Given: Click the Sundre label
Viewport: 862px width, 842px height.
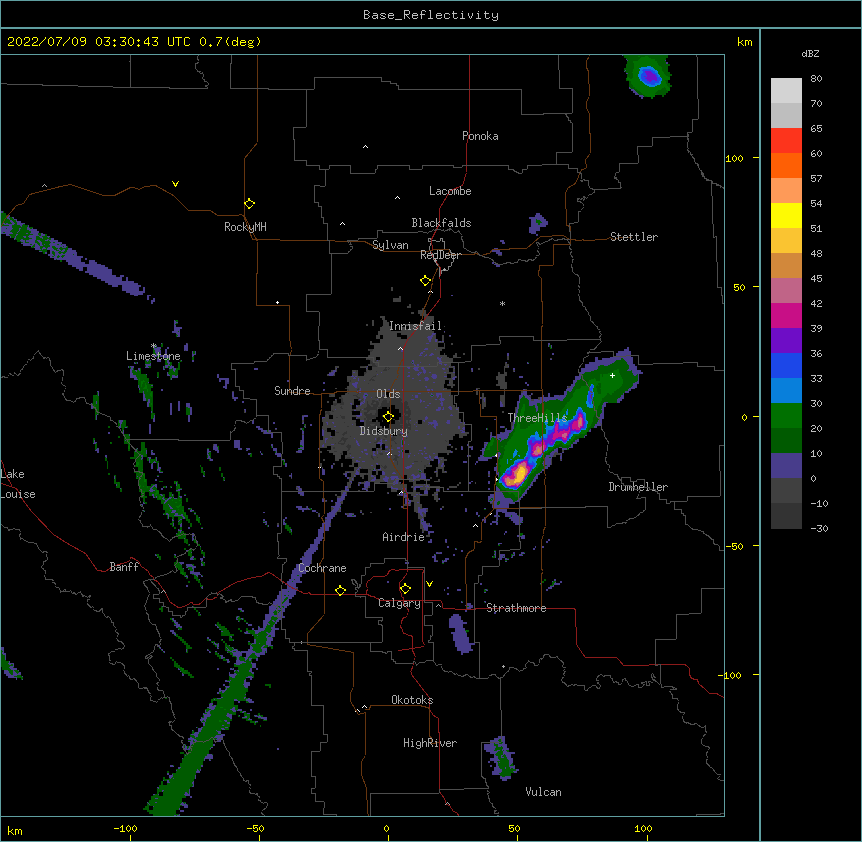Looking at the screenshot, I should [x=292, y=391].
